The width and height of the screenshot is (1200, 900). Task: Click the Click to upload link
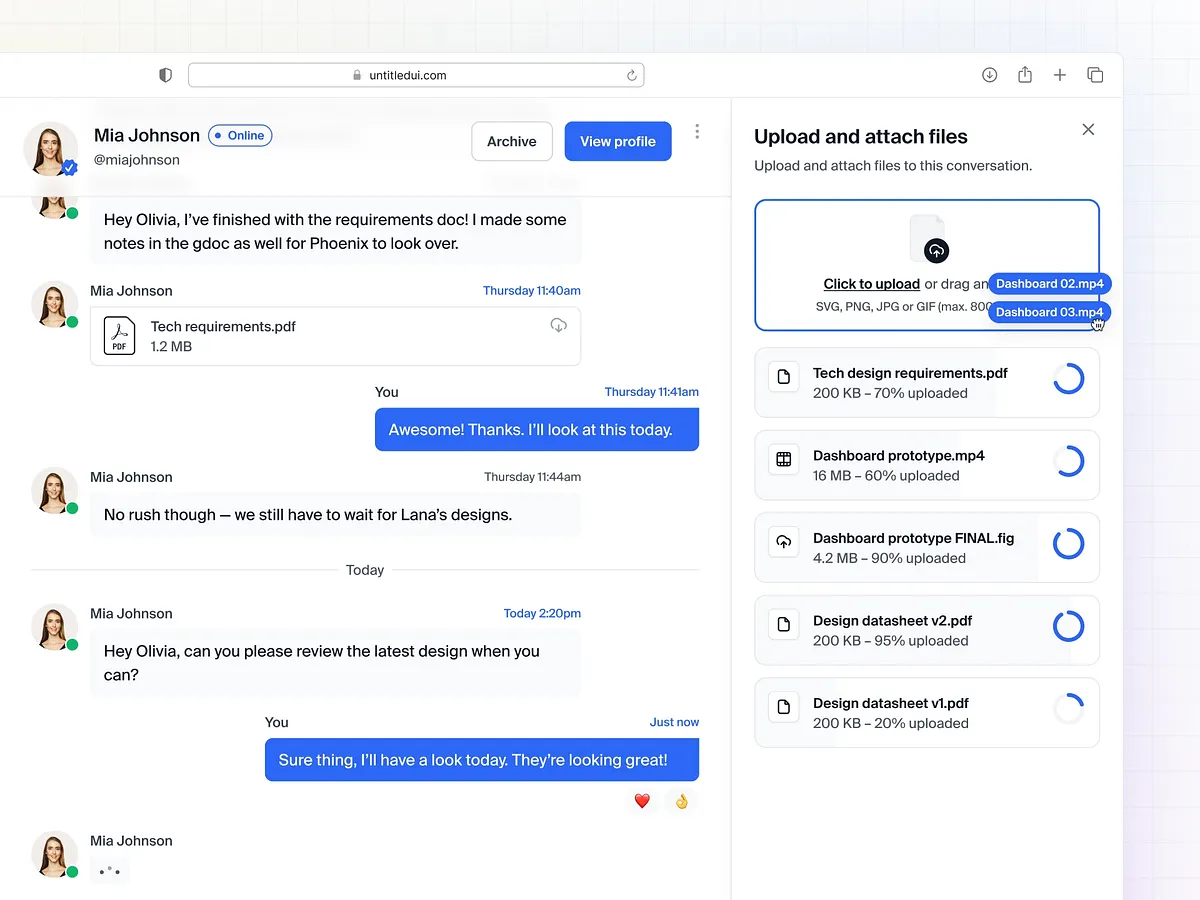pos(872,284)
